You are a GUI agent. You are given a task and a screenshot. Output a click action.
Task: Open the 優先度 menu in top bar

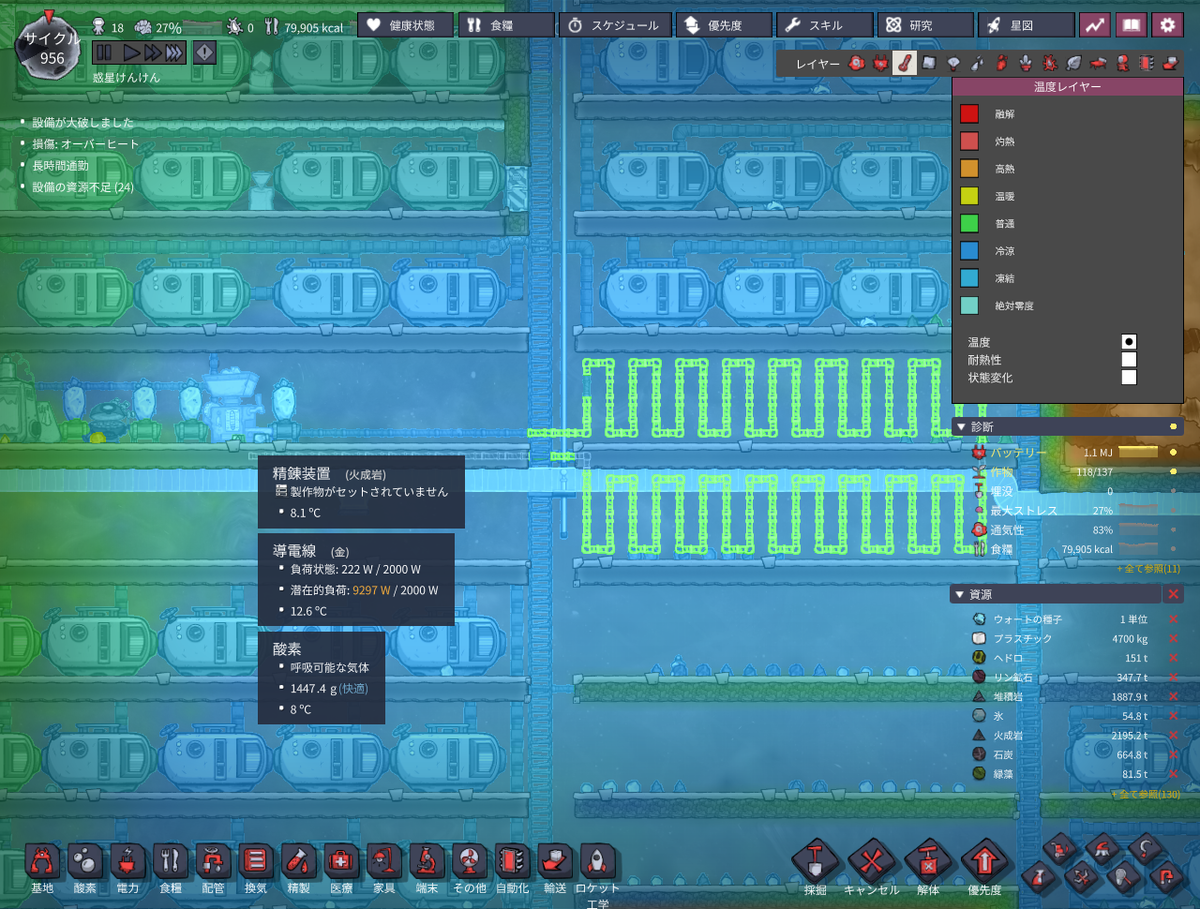(723, 25)
